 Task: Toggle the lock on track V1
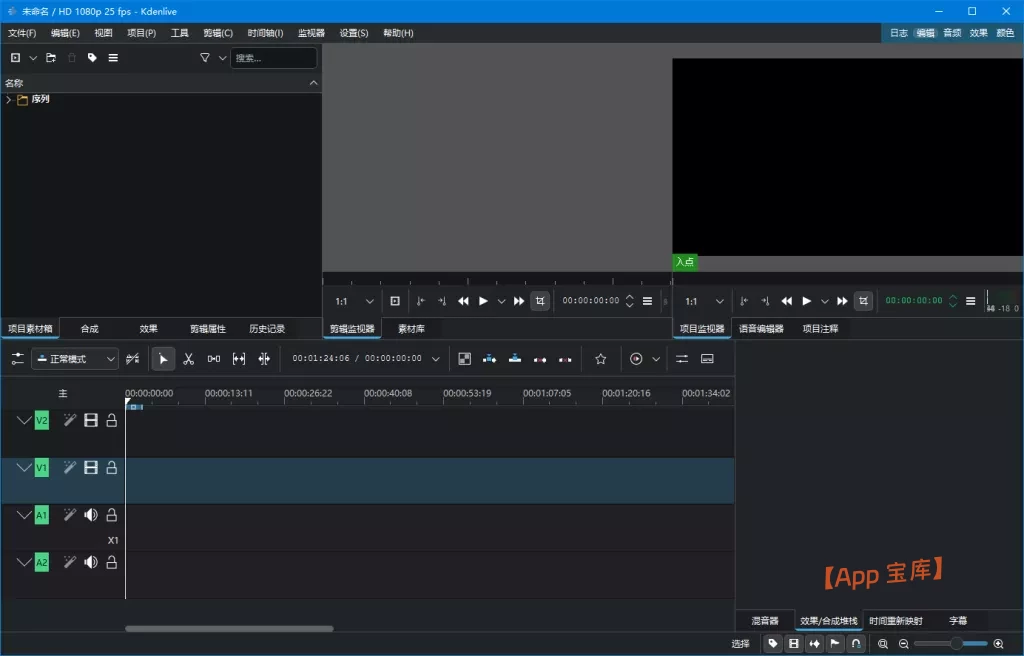tap(112, 467)
